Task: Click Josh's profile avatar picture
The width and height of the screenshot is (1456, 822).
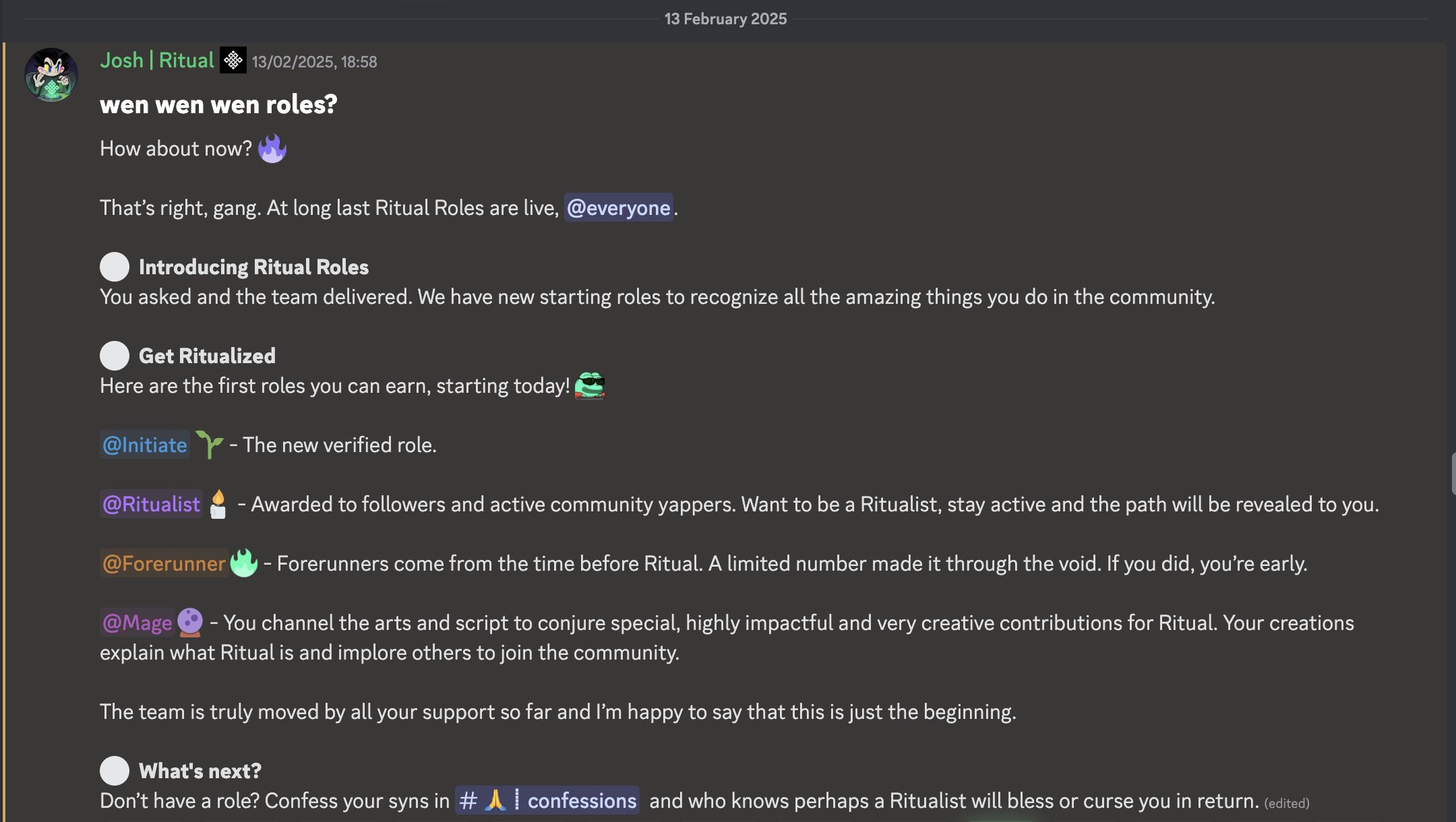Action: click(51, 74)
